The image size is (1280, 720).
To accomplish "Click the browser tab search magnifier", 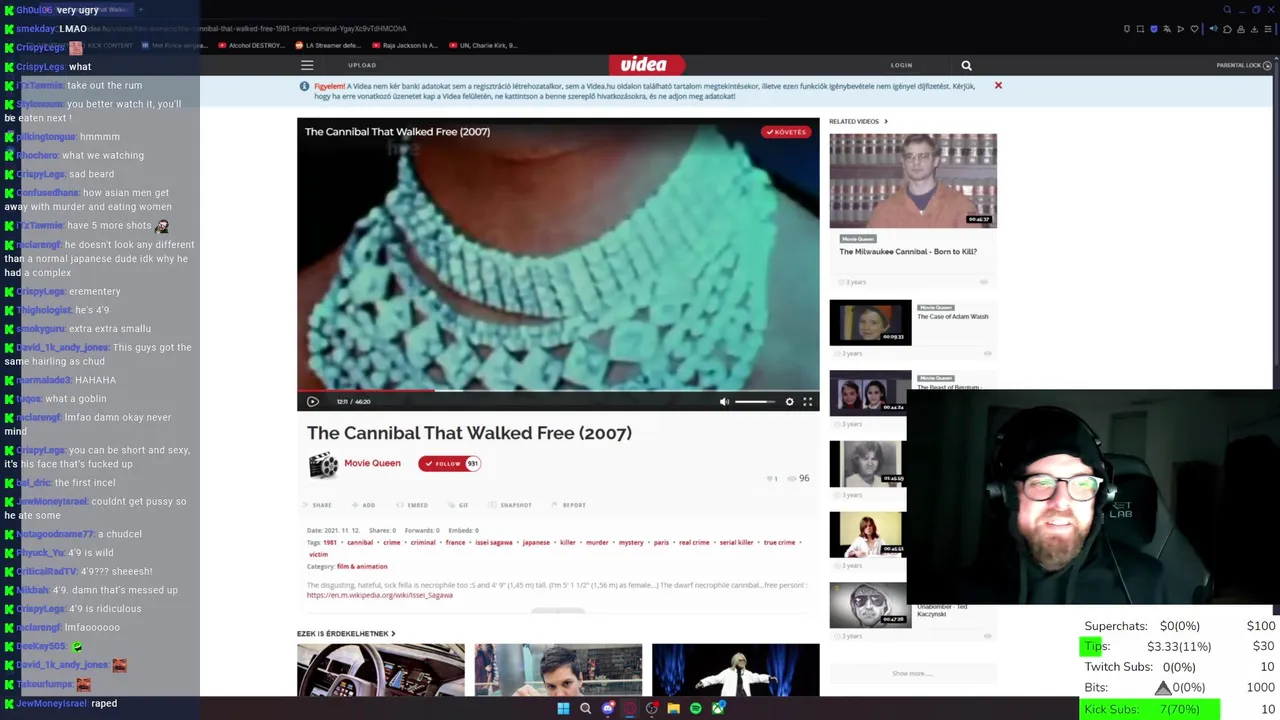I will point(1227,10).
